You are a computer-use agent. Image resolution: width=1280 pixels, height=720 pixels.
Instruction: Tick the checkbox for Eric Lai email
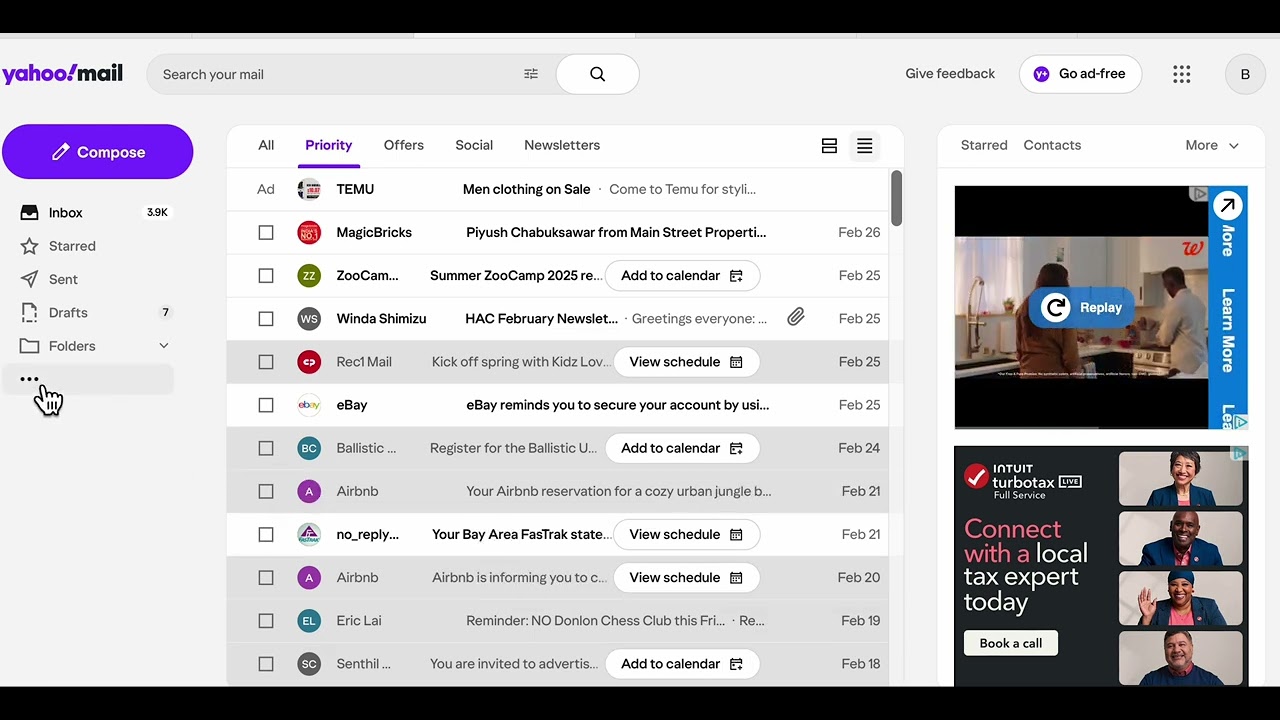pyautogui.click(x=266, y=621)
